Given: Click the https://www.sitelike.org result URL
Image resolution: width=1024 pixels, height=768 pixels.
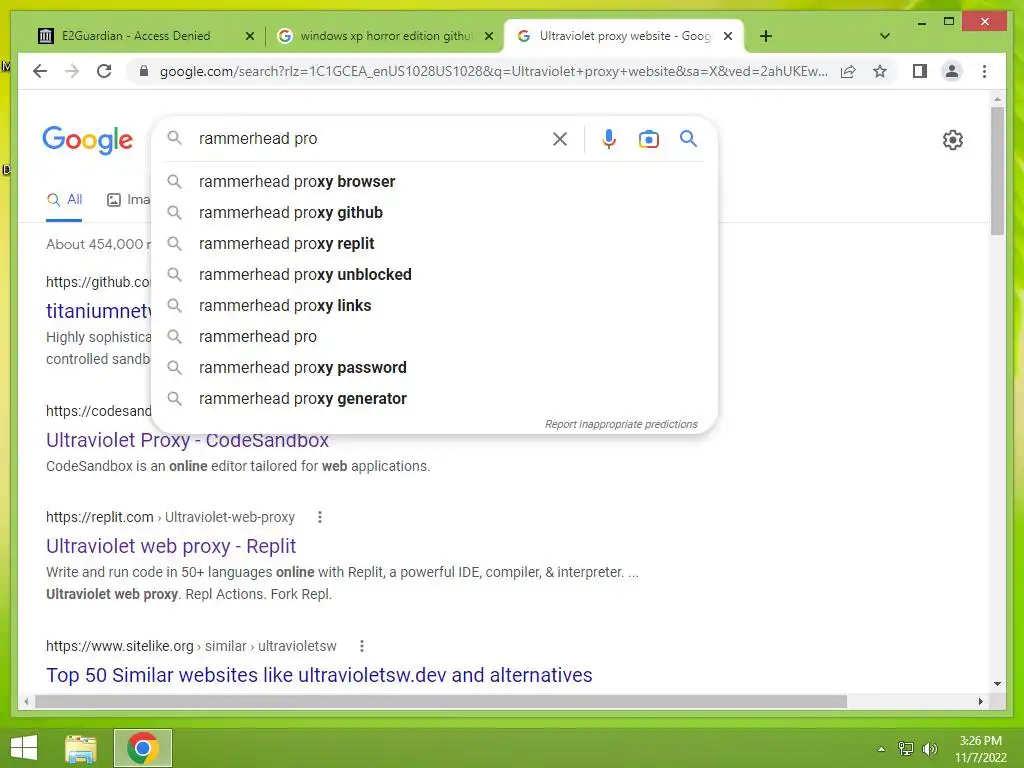Looking at the screenshot, I should (x=120, y=647).
